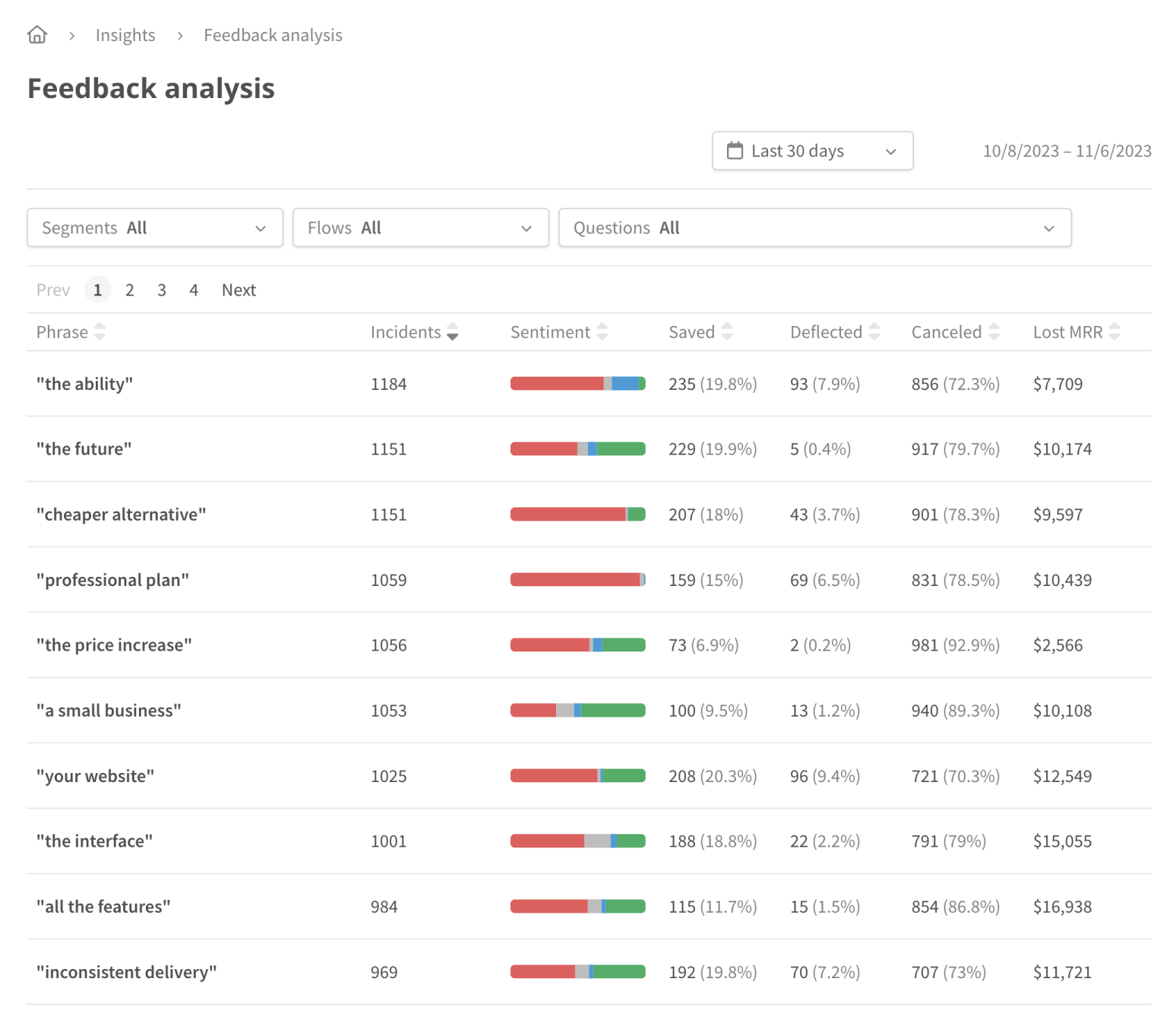Viewport: 1176px width, 1023px height.
Task: Sort phrases alphabetically using Phrase sort icon
Action: 100,332
